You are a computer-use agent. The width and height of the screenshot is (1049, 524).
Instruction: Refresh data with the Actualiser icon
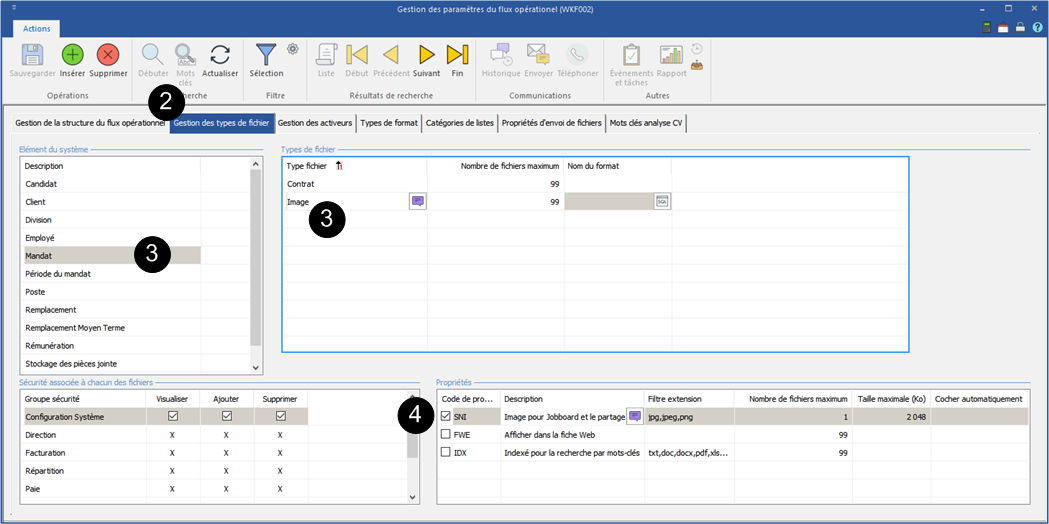pos(220,55)
